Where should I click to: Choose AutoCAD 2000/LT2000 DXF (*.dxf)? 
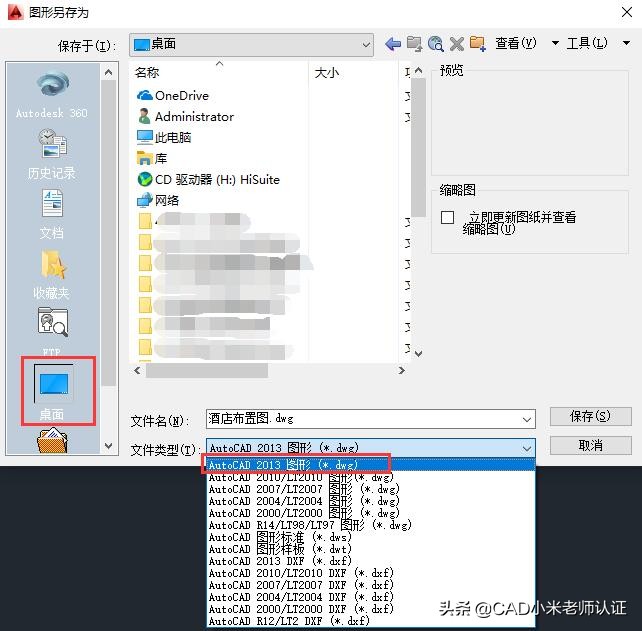click(x=371, y=609)
